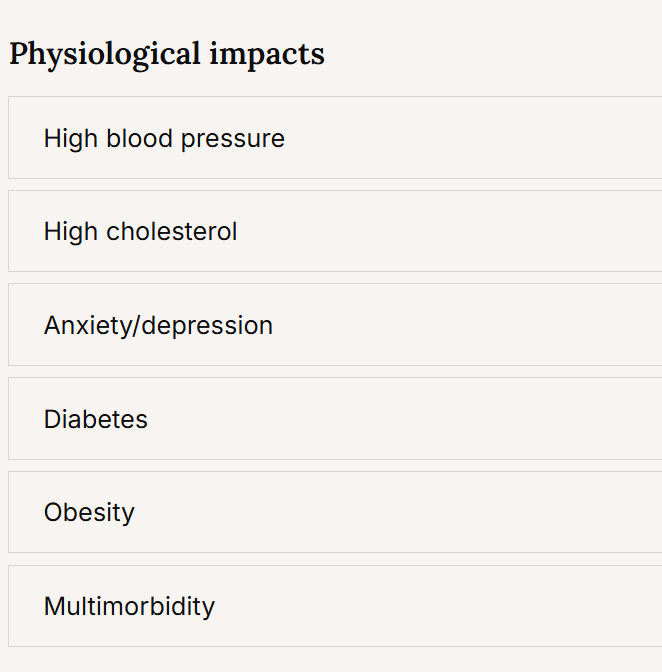Select the word 'pressure' in first row
Viewport: 662px width, 672px height.
pyautogui.click(x=233, y=141)
